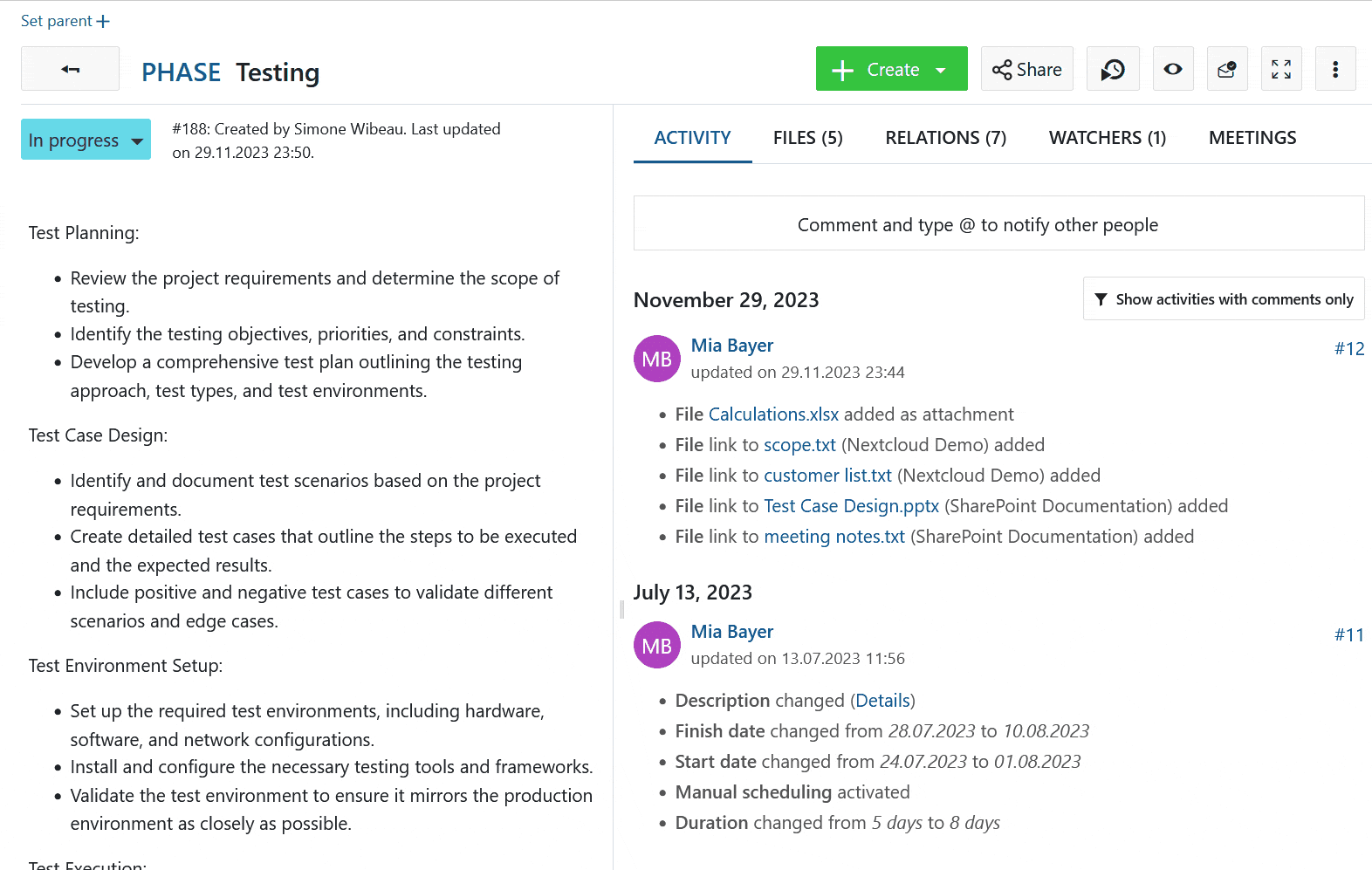Open the Calculations.xlsx attachment link

point(773,414)
